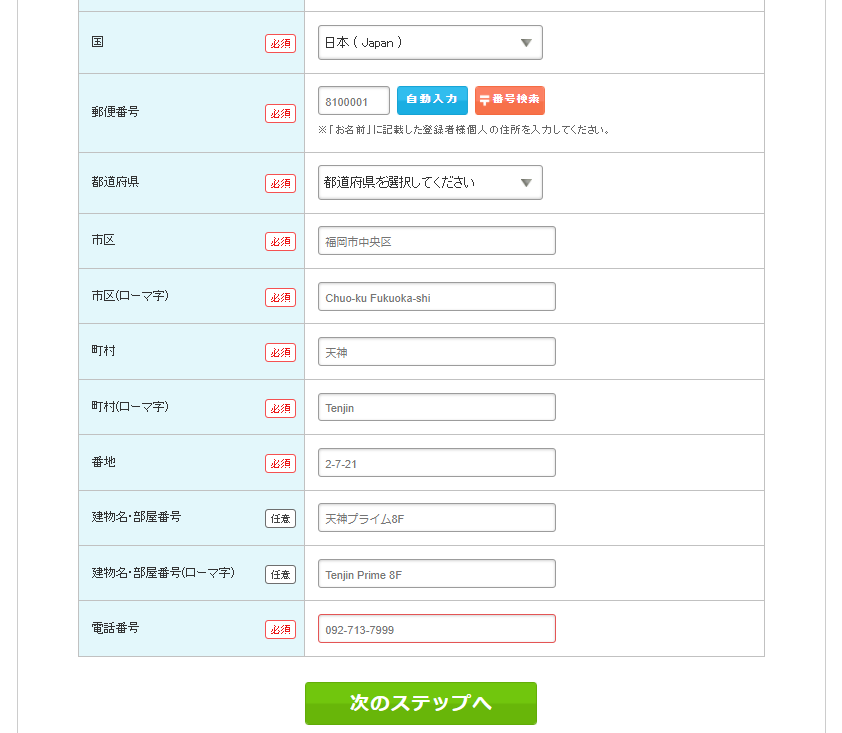
Task: Click the postal mark icon on 番号検索
Action: (485, 100)
